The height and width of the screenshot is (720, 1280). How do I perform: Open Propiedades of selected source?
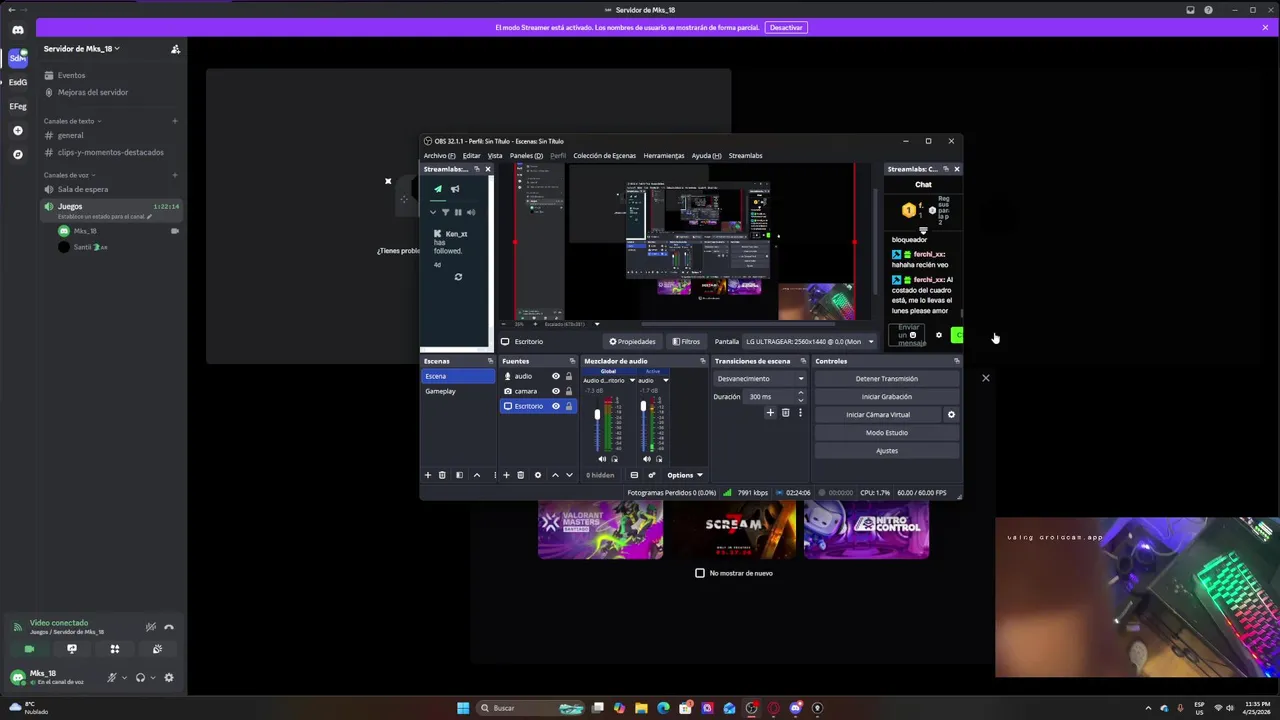(x=632, y=341)
